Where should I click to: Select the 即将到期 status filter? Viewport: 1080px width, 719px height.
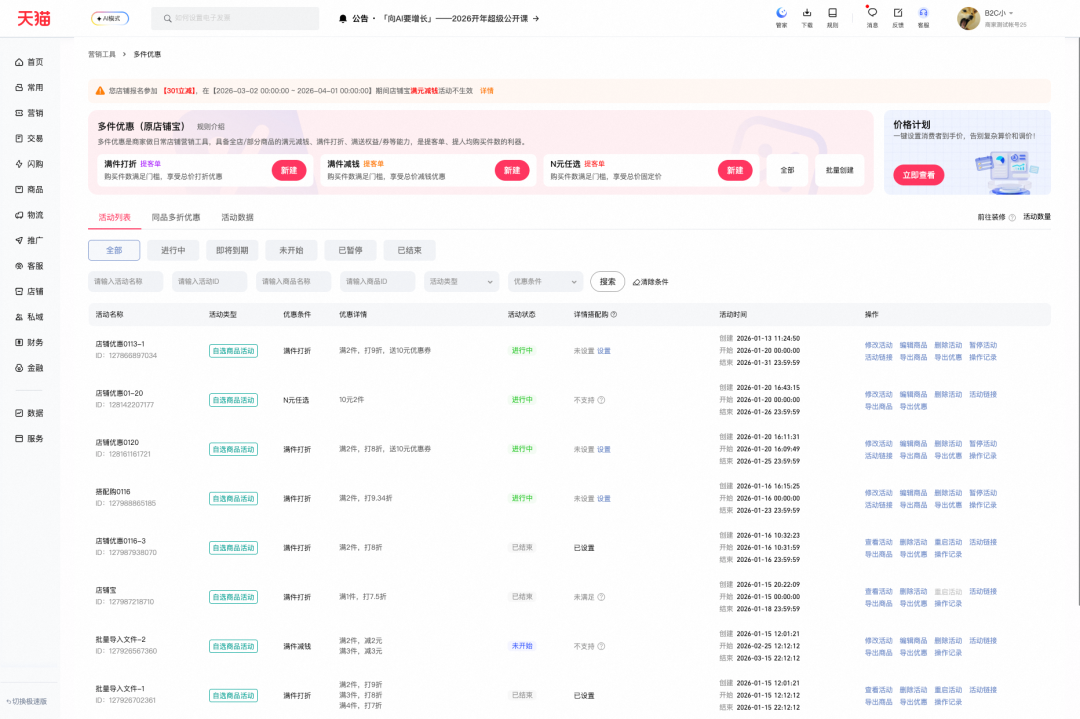232,251
